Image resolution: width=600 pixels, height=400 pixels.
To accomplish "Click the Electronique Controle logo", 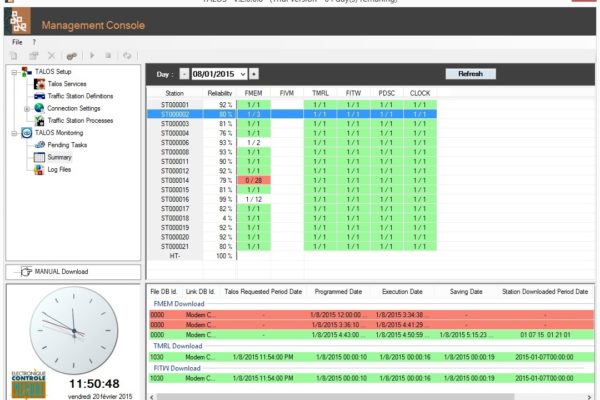I will (x=28, y=385).
